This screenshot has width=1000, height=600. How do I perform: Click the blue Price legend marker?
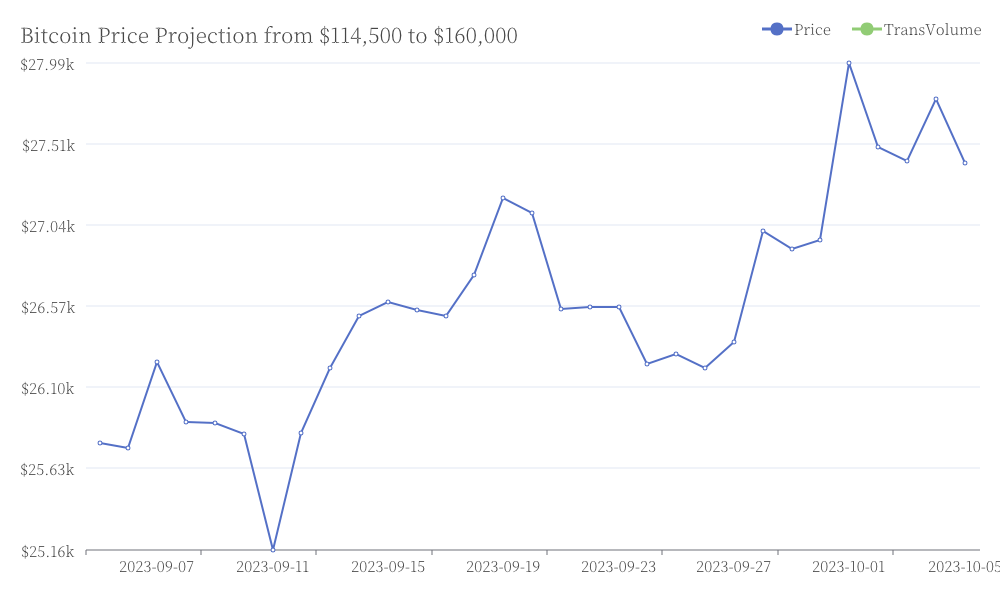[776, 29]
